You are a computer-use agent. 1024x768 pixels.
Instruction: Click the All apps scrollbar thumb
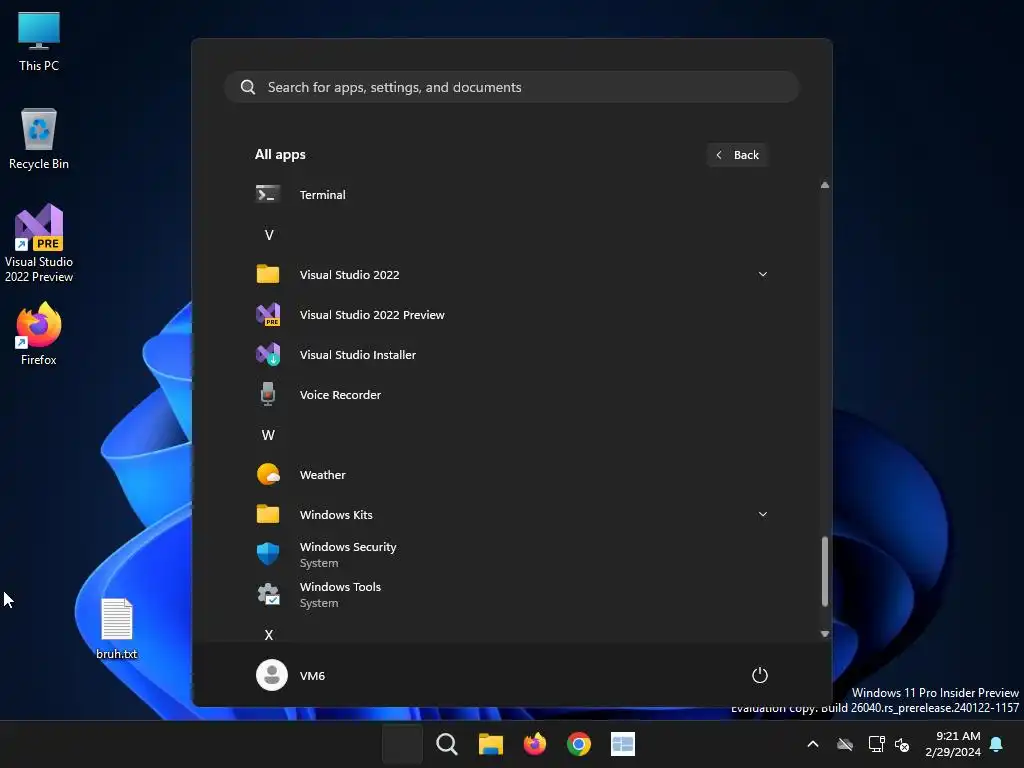click(825, 571)
